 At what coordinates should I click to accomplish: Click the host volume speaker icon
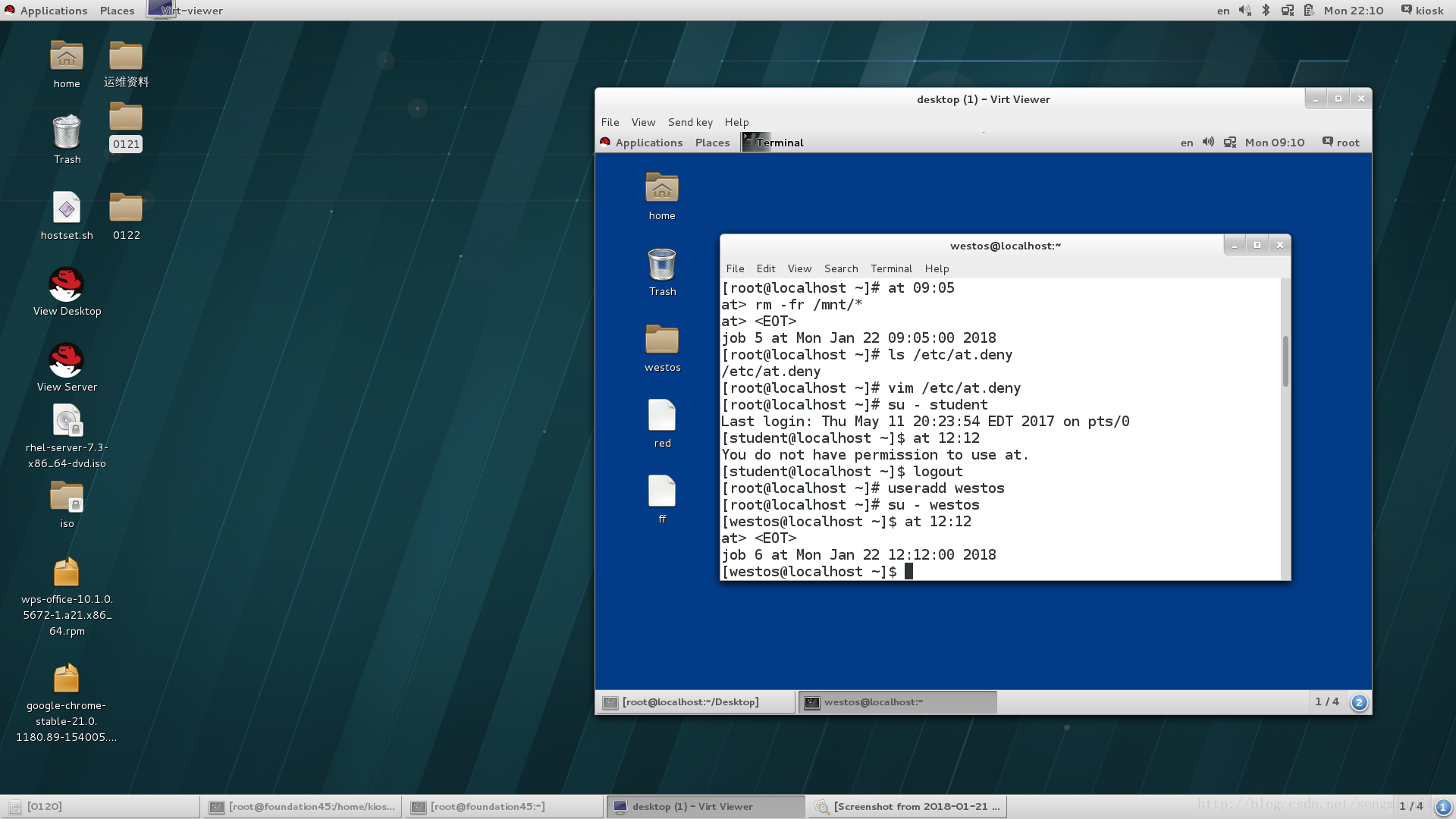coord(1244,11)
